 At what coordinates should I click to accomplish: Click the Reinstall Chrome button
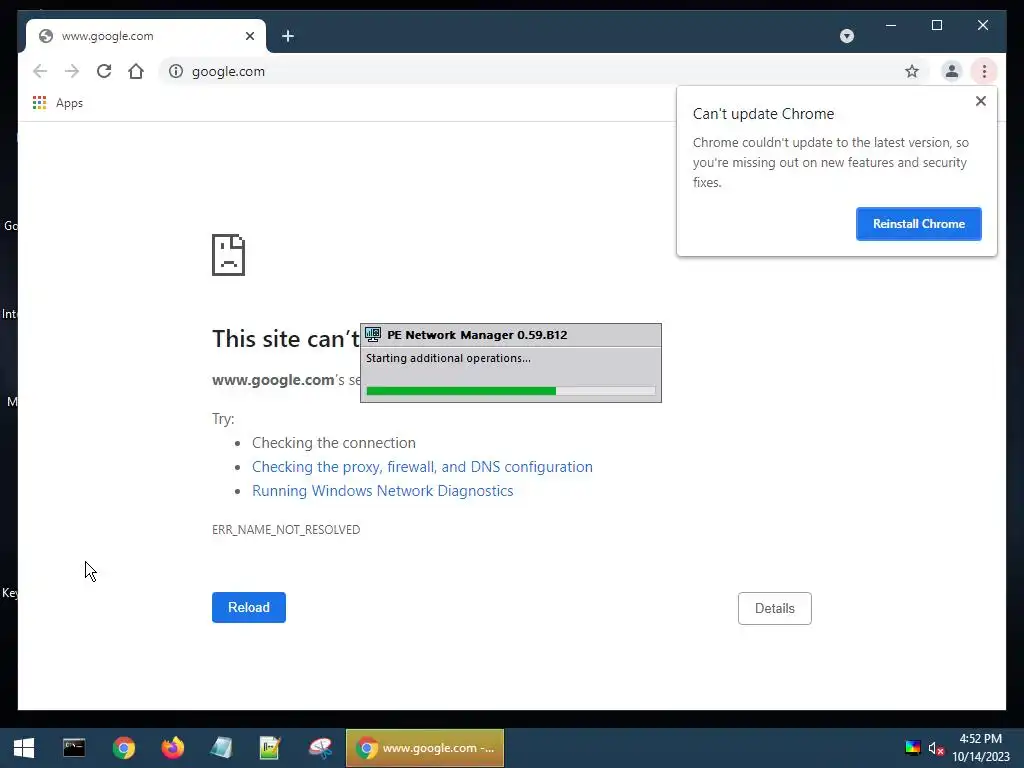pyautogui.click(x=918, y=224)
